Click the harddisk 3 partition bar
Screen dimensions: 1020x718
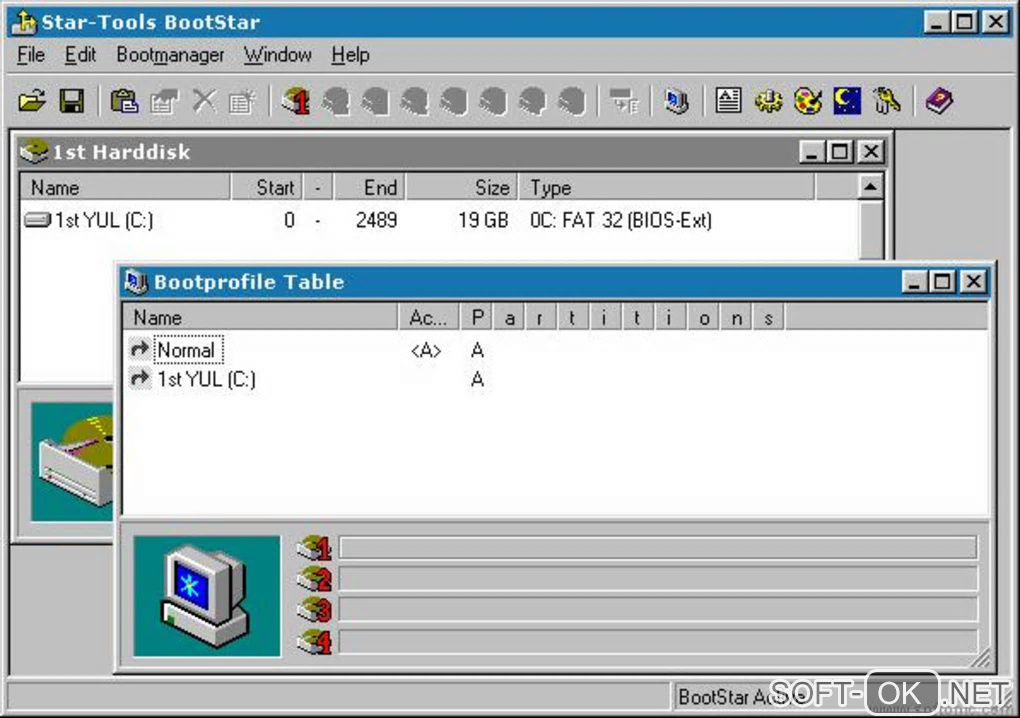(x=658, y=610)
